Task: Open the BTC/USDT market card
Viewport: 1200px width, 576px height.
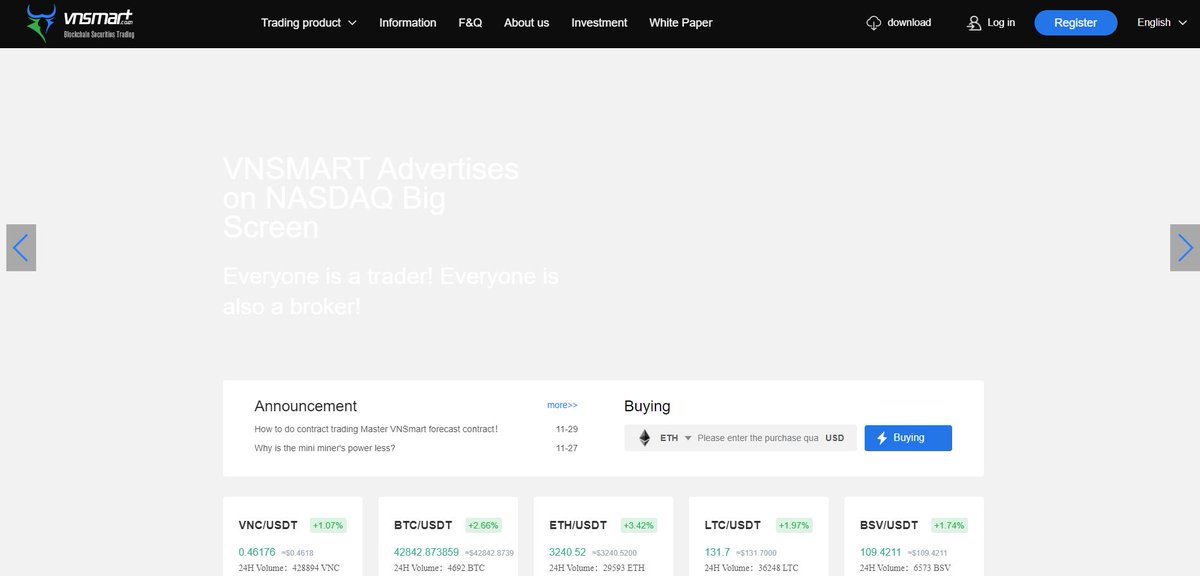Action: pyautogui.click(x=448, y=537)
